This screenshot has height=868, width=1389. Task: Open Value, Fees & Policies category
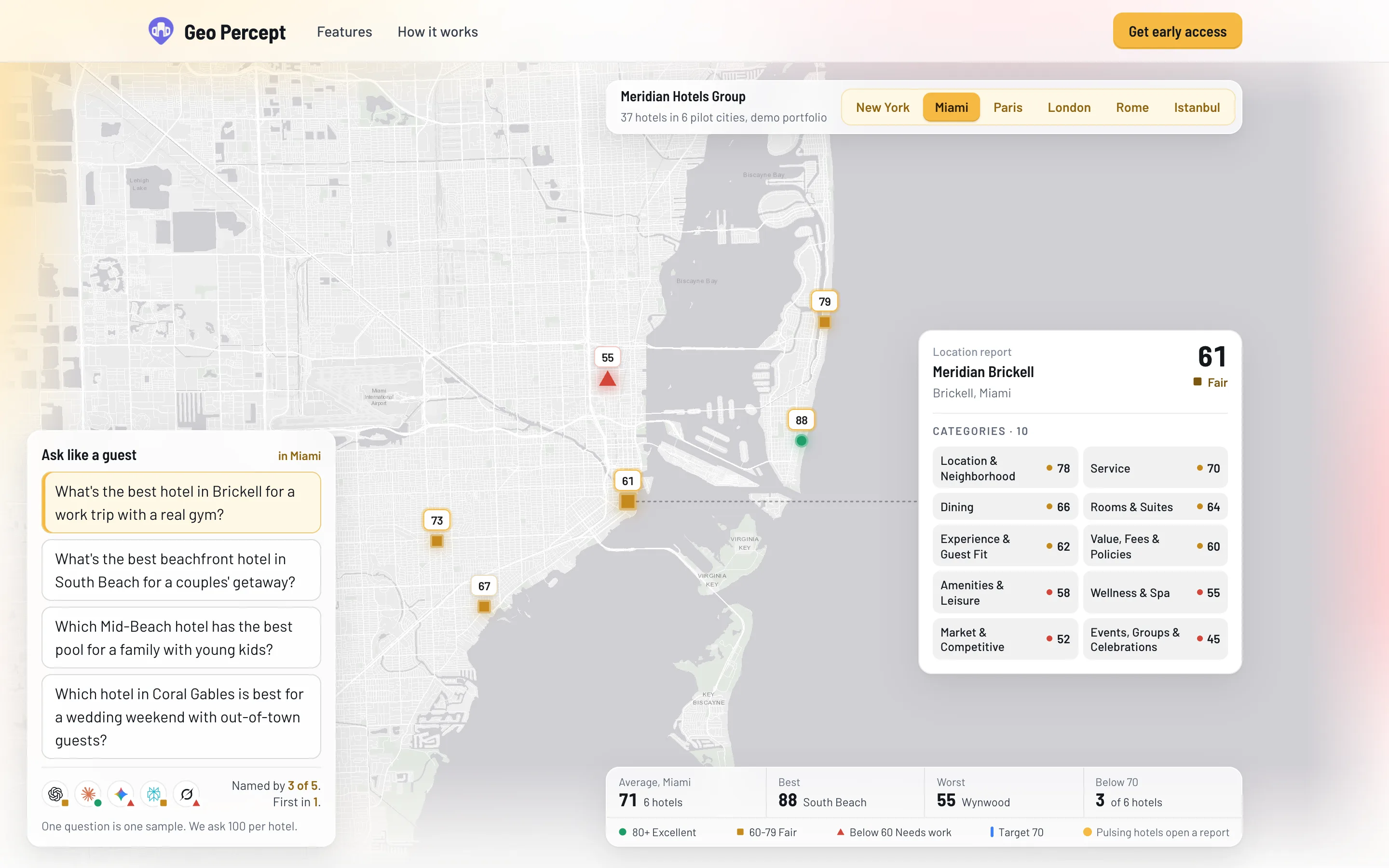[1155, 546]
